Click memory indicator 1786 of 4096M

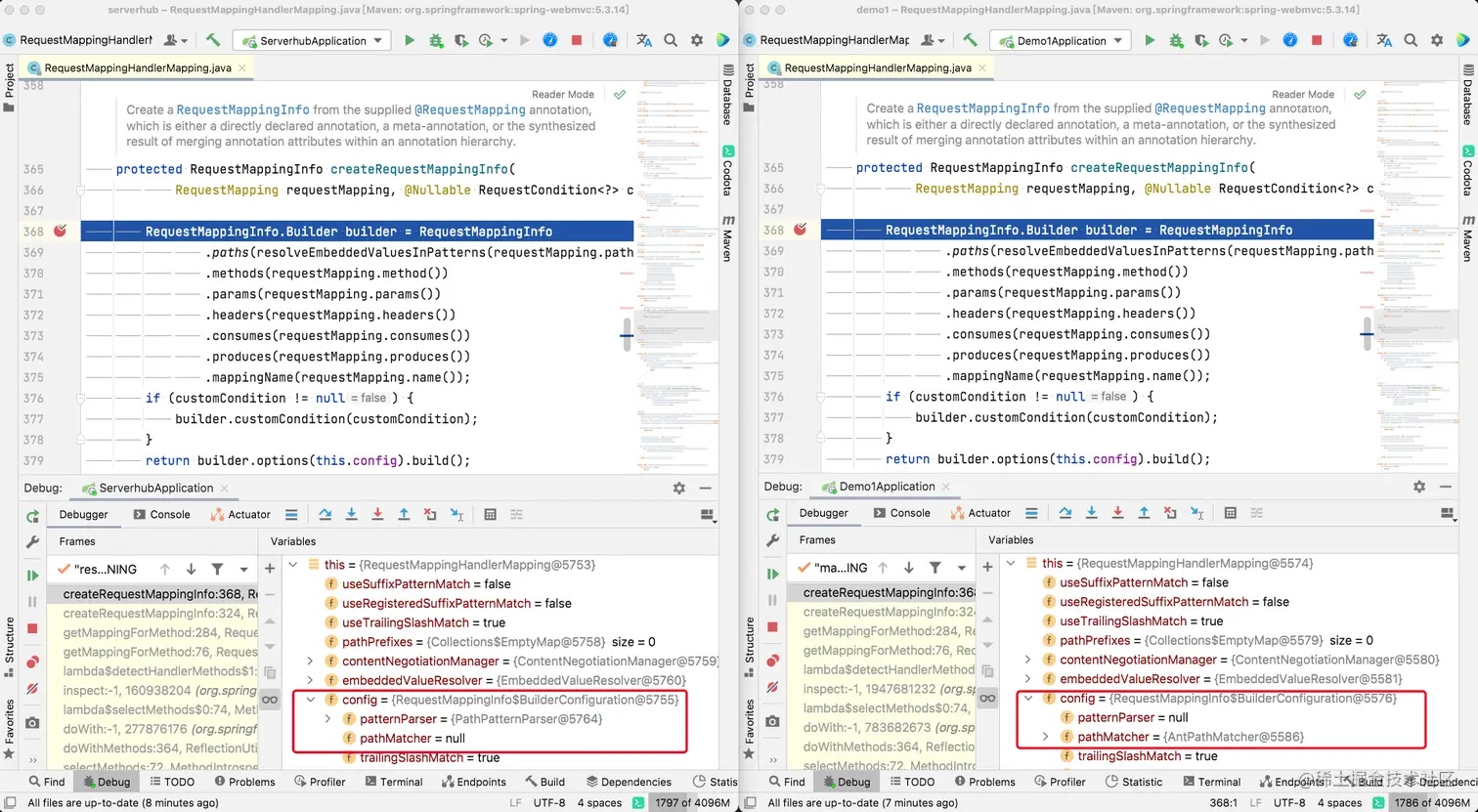pos(1433,803)
